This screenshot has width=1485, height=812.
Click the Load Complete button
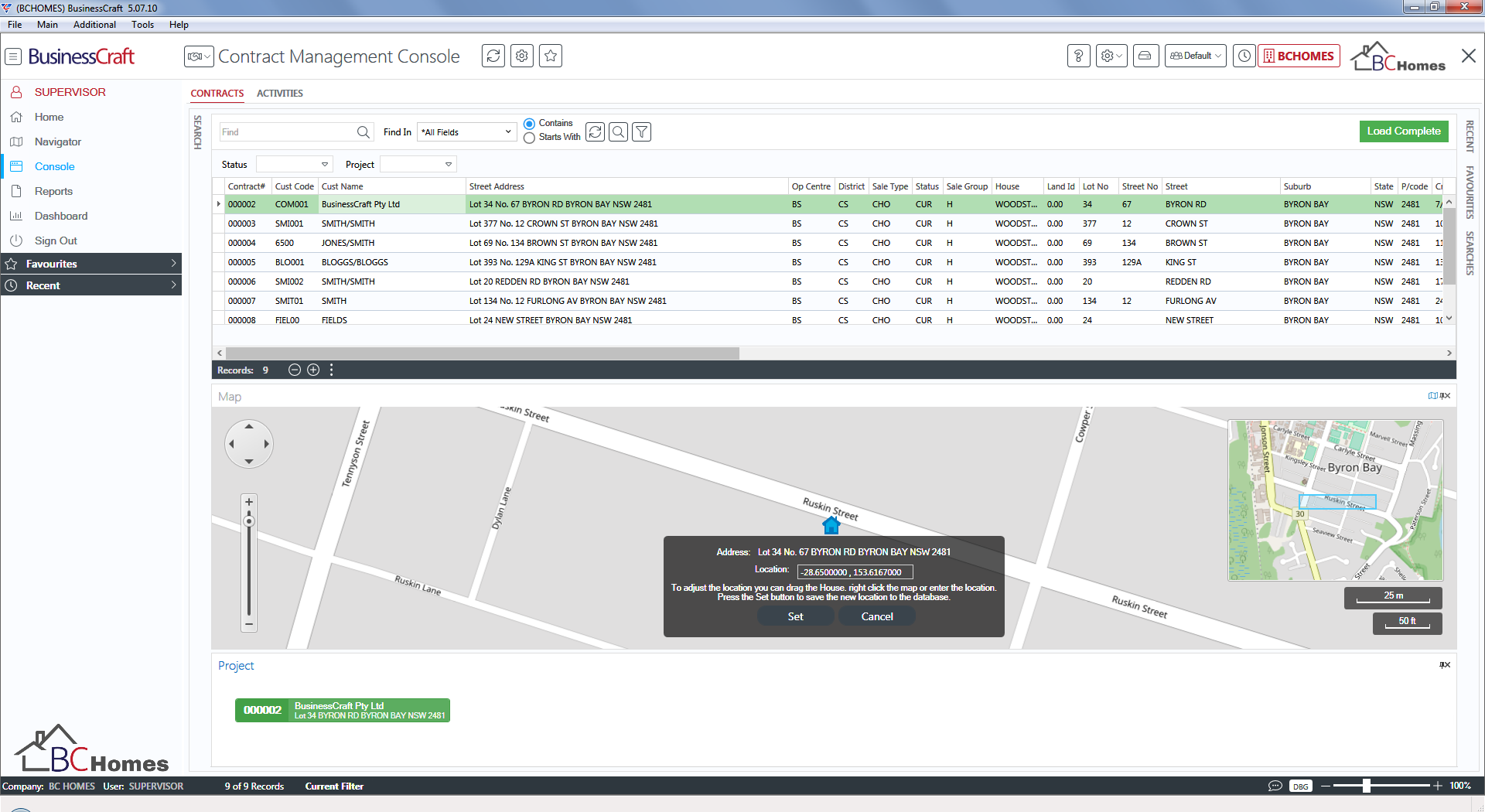click(1404, 131)
